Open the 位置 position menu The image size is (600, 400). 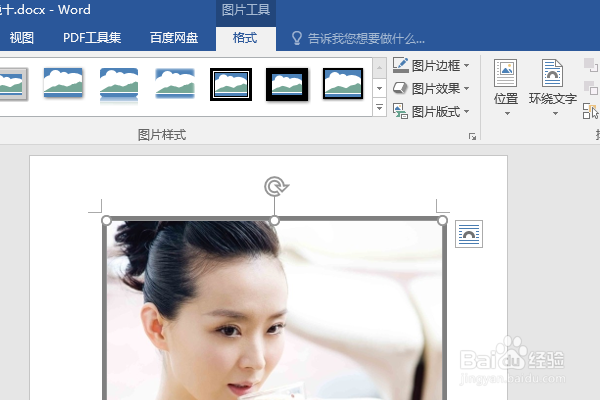tap(505, 88)
